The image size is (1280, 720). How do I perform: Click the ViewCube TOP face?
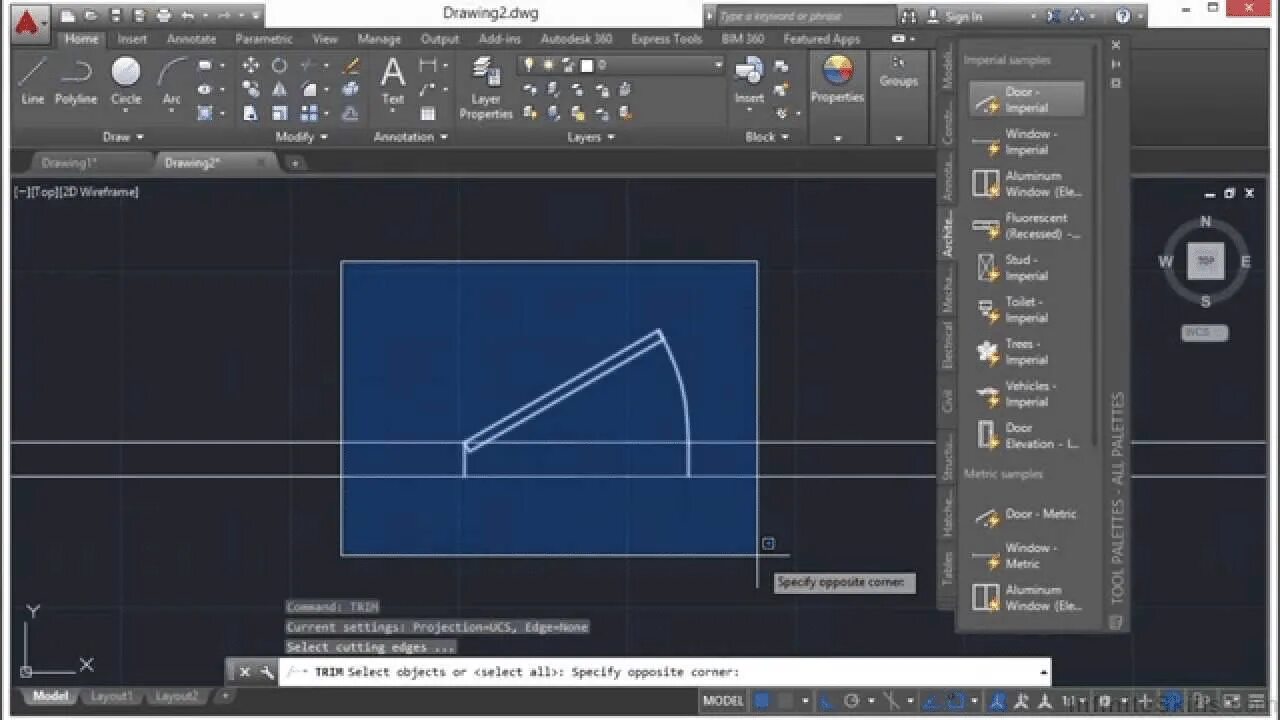(1206, 260)
